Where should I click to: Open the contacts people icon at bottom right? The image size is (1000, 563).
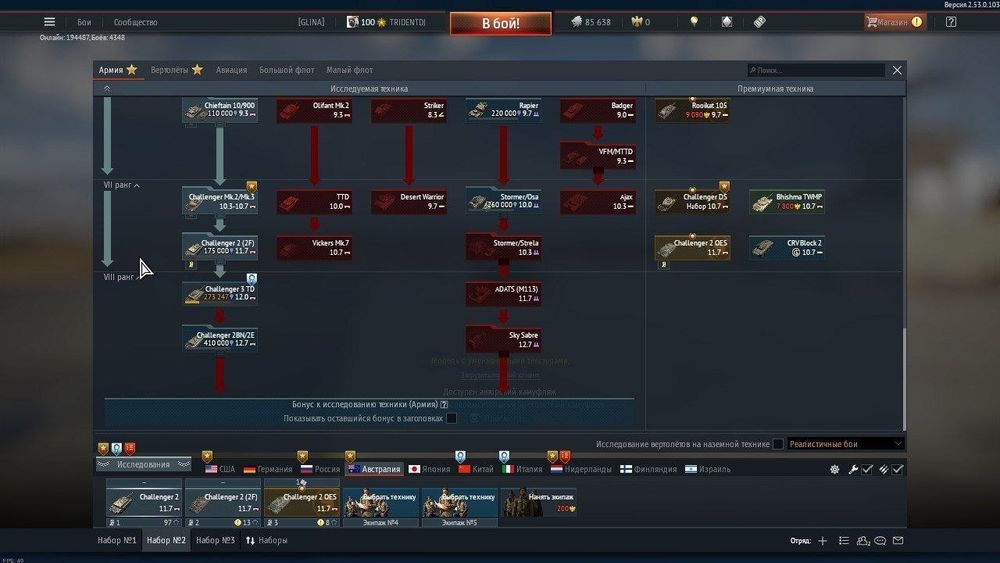point(863,541)
